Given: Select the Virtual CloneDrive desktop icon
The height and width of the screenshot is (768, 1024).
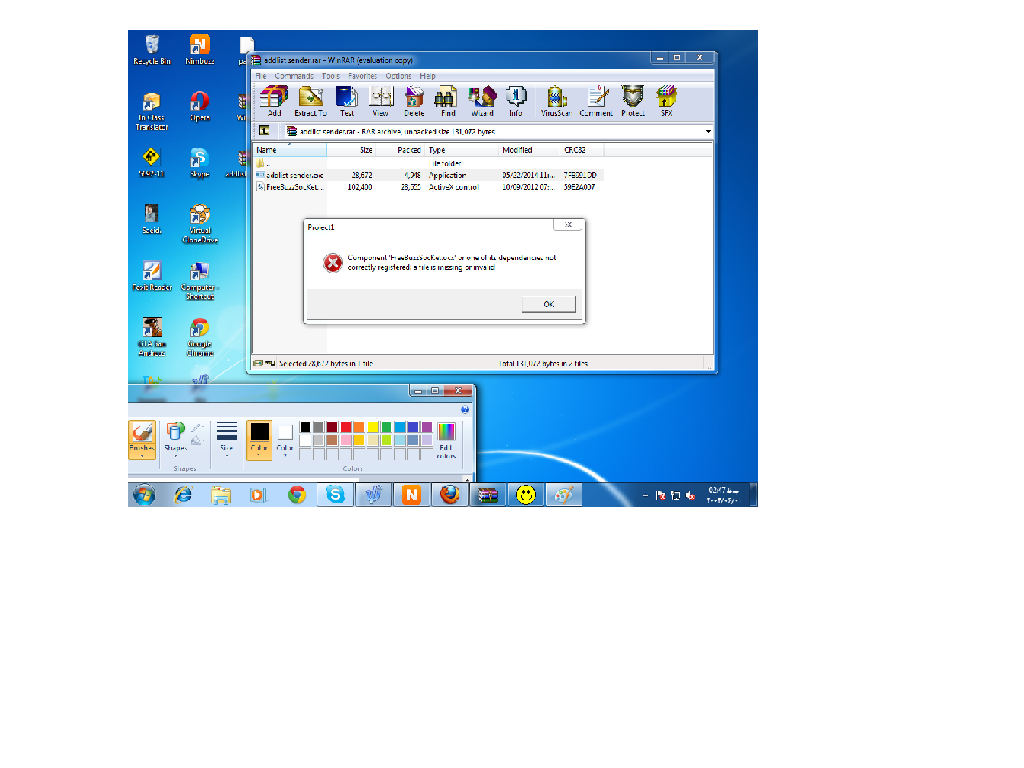Looking at the screenshot, I should [x=200, y=224].
